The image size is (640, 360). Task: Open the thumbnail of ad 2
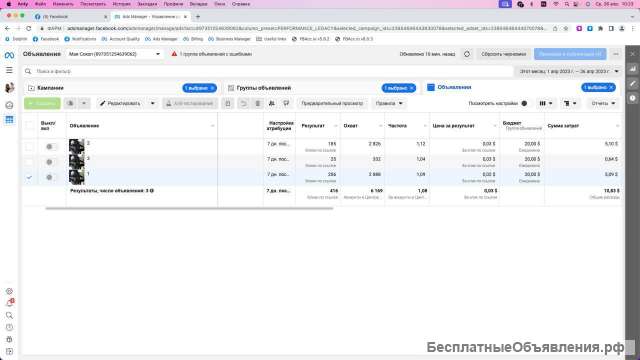76,147
